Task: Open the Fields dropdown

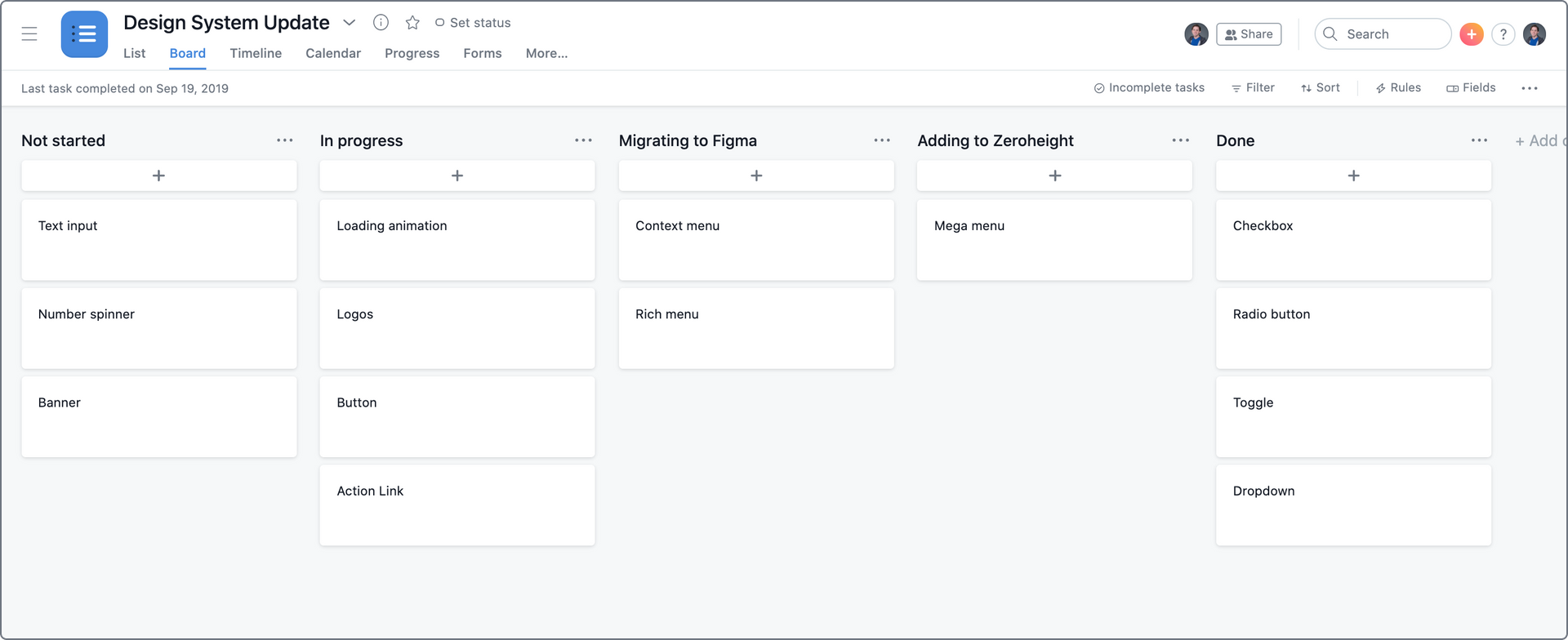Action: 1471,88
